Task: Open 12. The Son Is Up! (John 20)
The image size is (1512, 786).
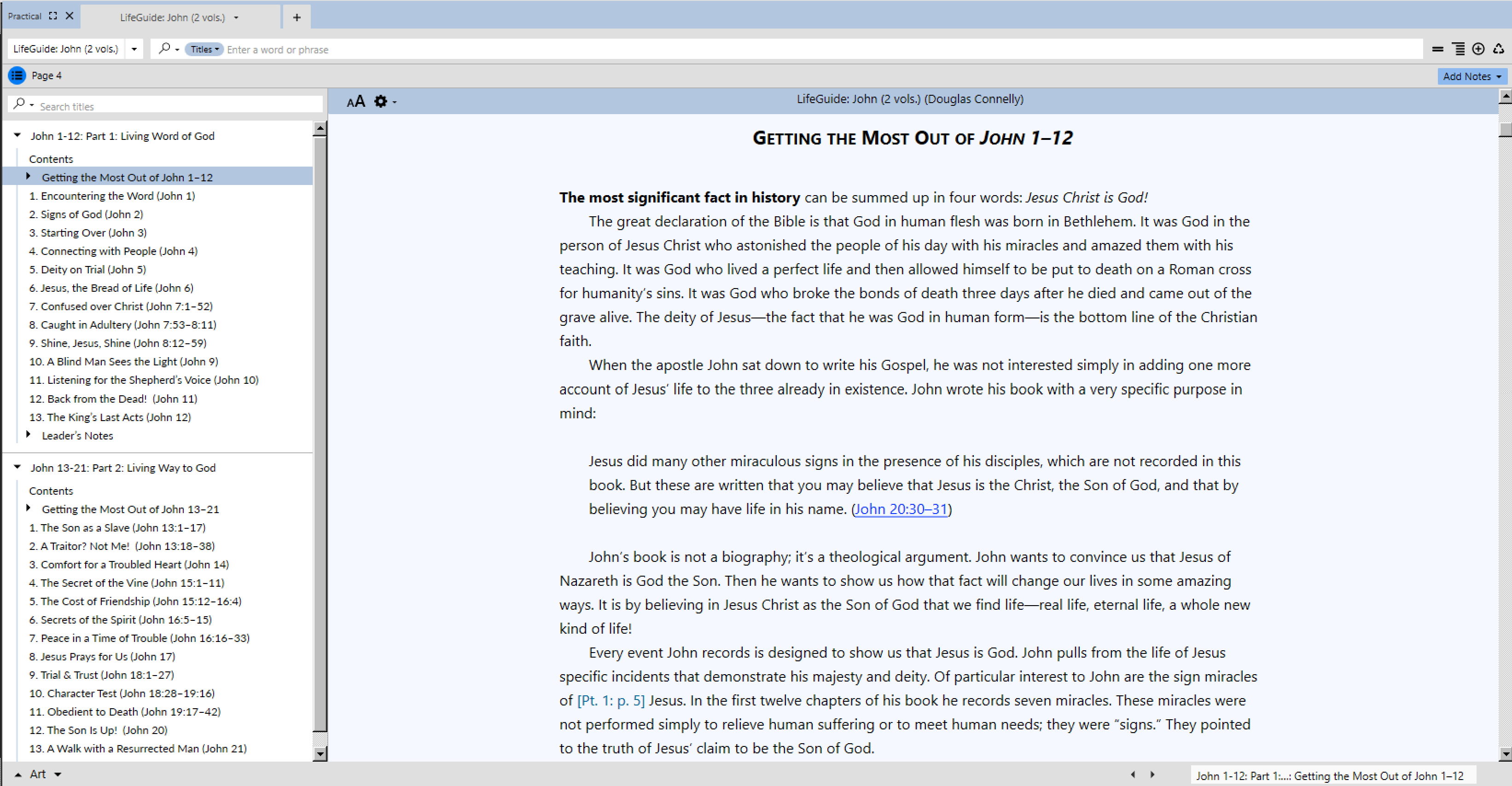Action: [99, 730]
